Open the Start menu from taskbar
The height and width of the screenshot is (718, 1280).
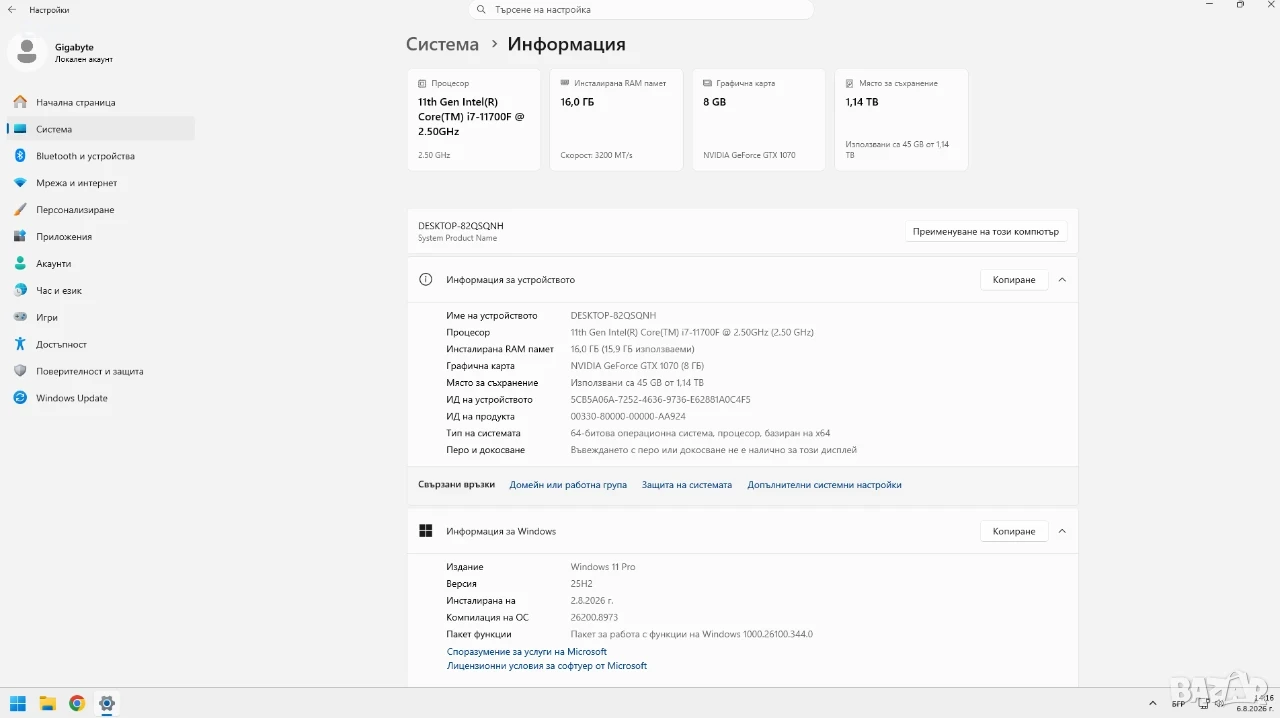(x=18, y=703)
